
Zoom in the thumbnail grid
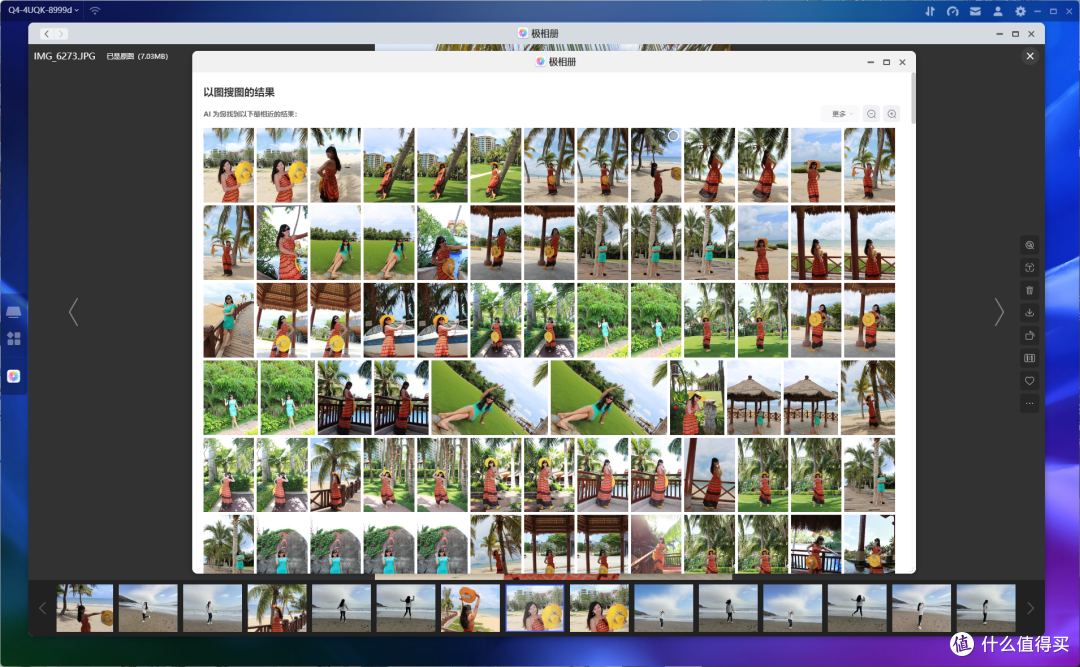(x=892, y=114)
